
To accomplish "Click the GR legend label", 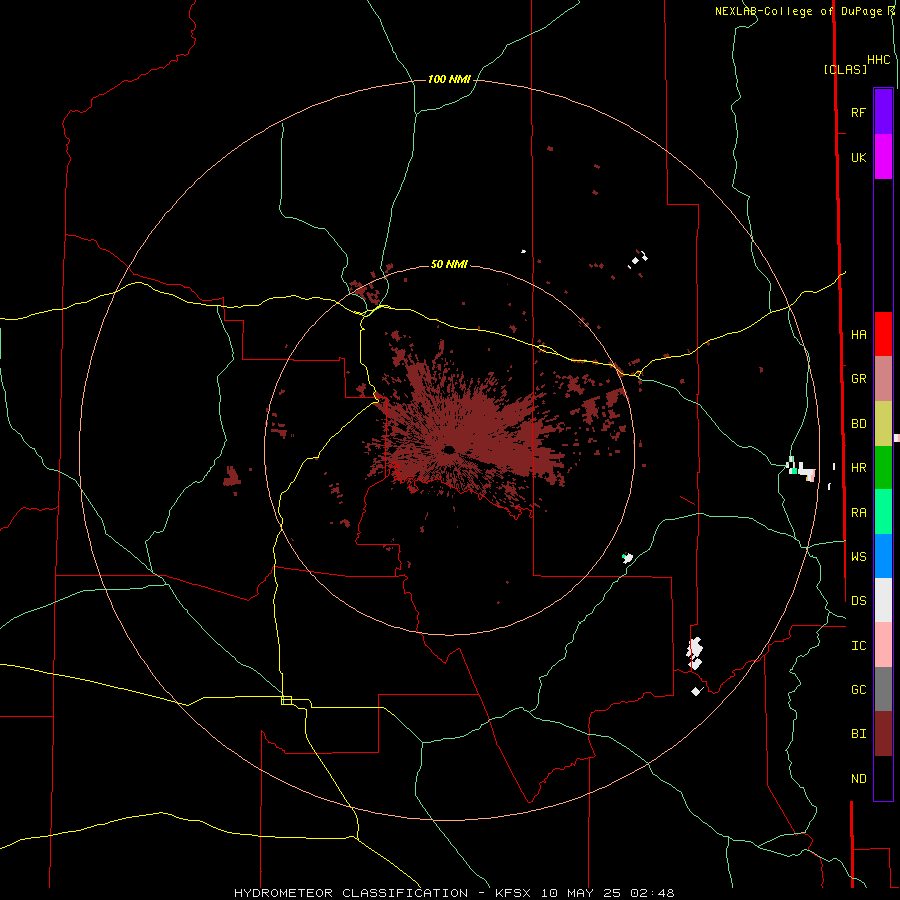I will pos(858,379).
